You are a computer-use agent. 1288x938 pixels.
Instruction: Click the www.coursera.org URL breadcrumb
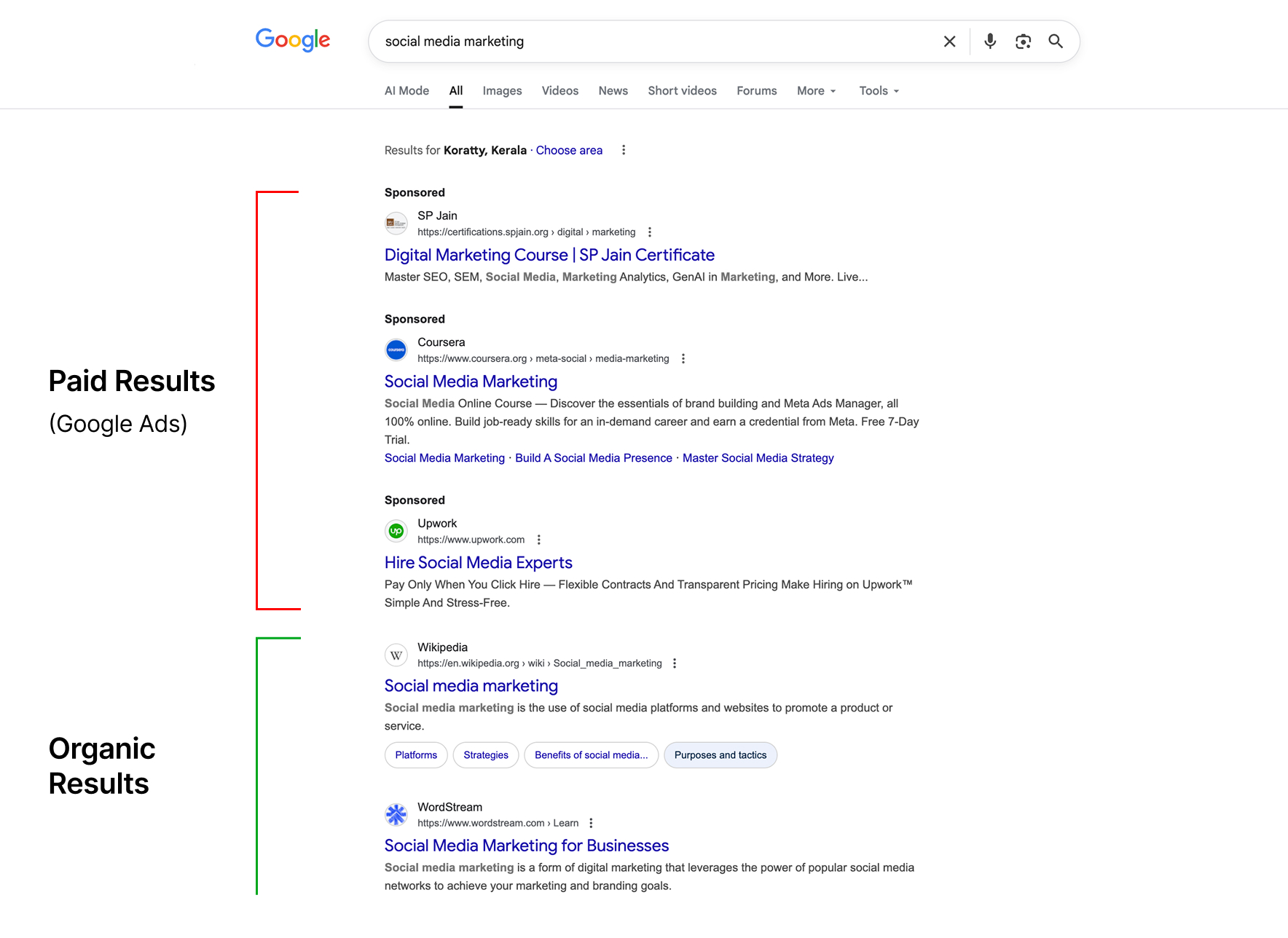click(x=543, y=358)
